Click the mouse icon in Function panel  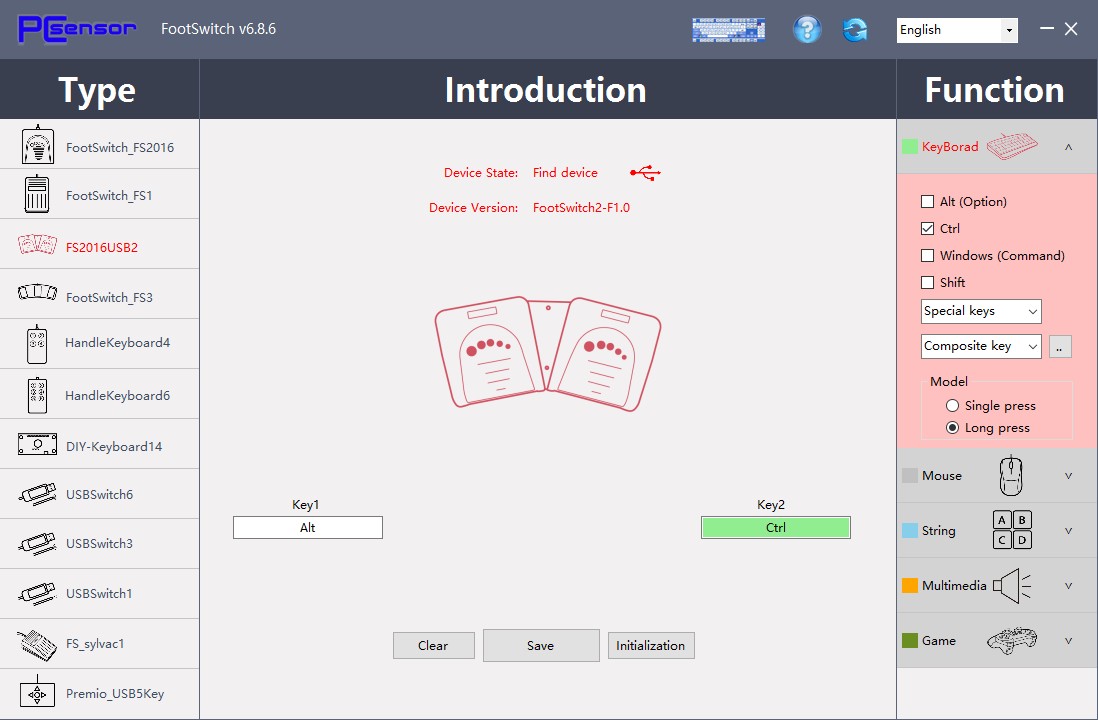tap(1010, 476)
